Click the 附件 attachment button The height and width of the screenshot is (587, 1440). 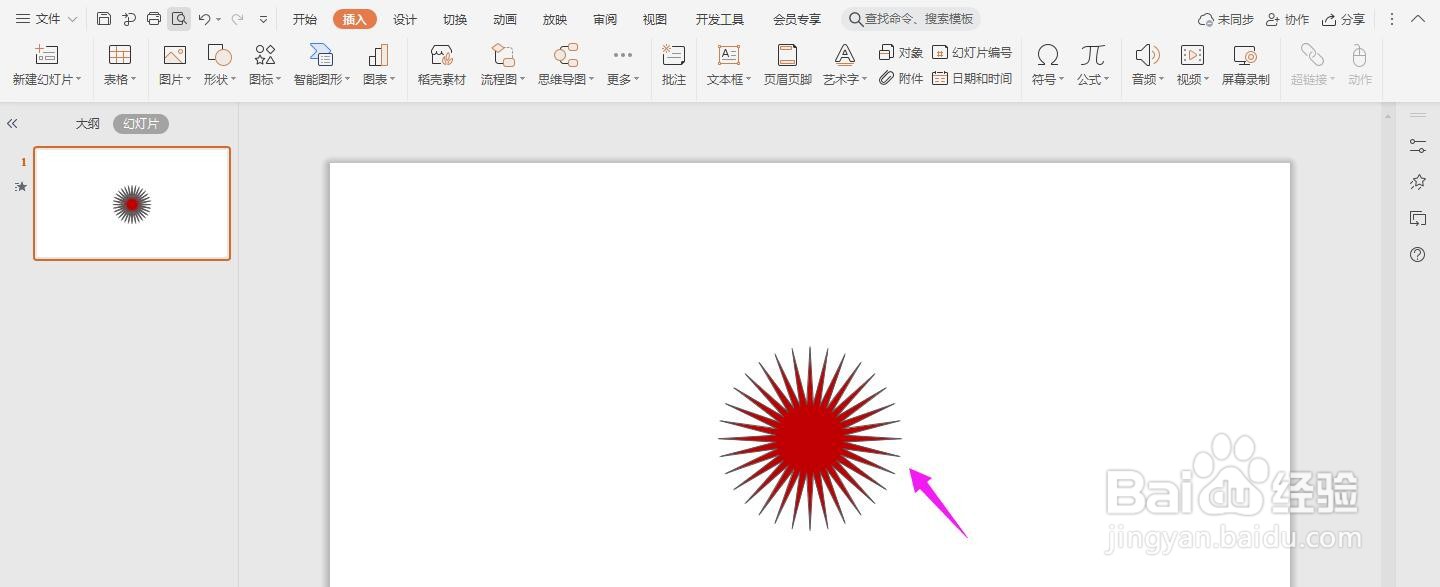(x=901, y=78)
